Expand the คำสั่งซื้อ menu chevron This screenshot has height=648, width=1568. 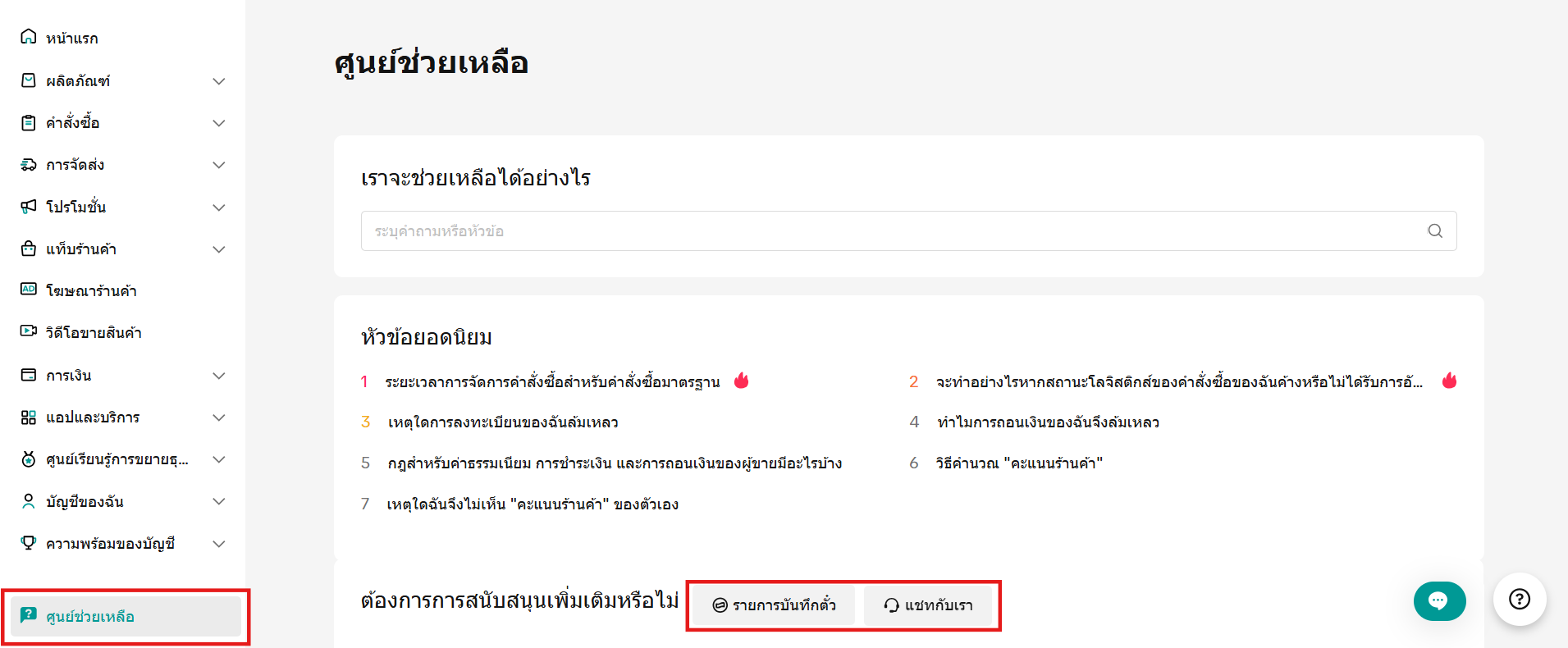point(219,123)
